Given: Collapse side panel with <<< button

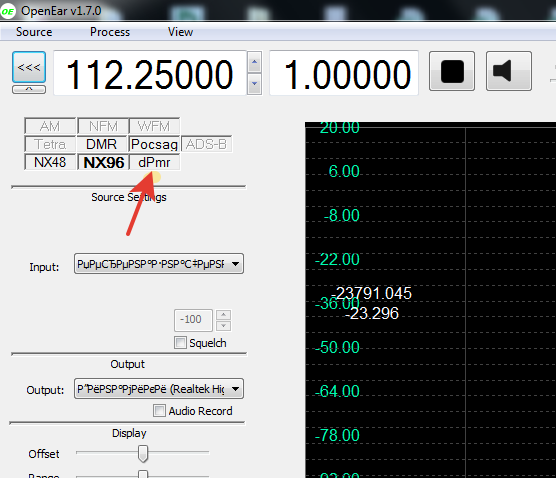Looking at the screenshot, I should click(x=29, y=67).
